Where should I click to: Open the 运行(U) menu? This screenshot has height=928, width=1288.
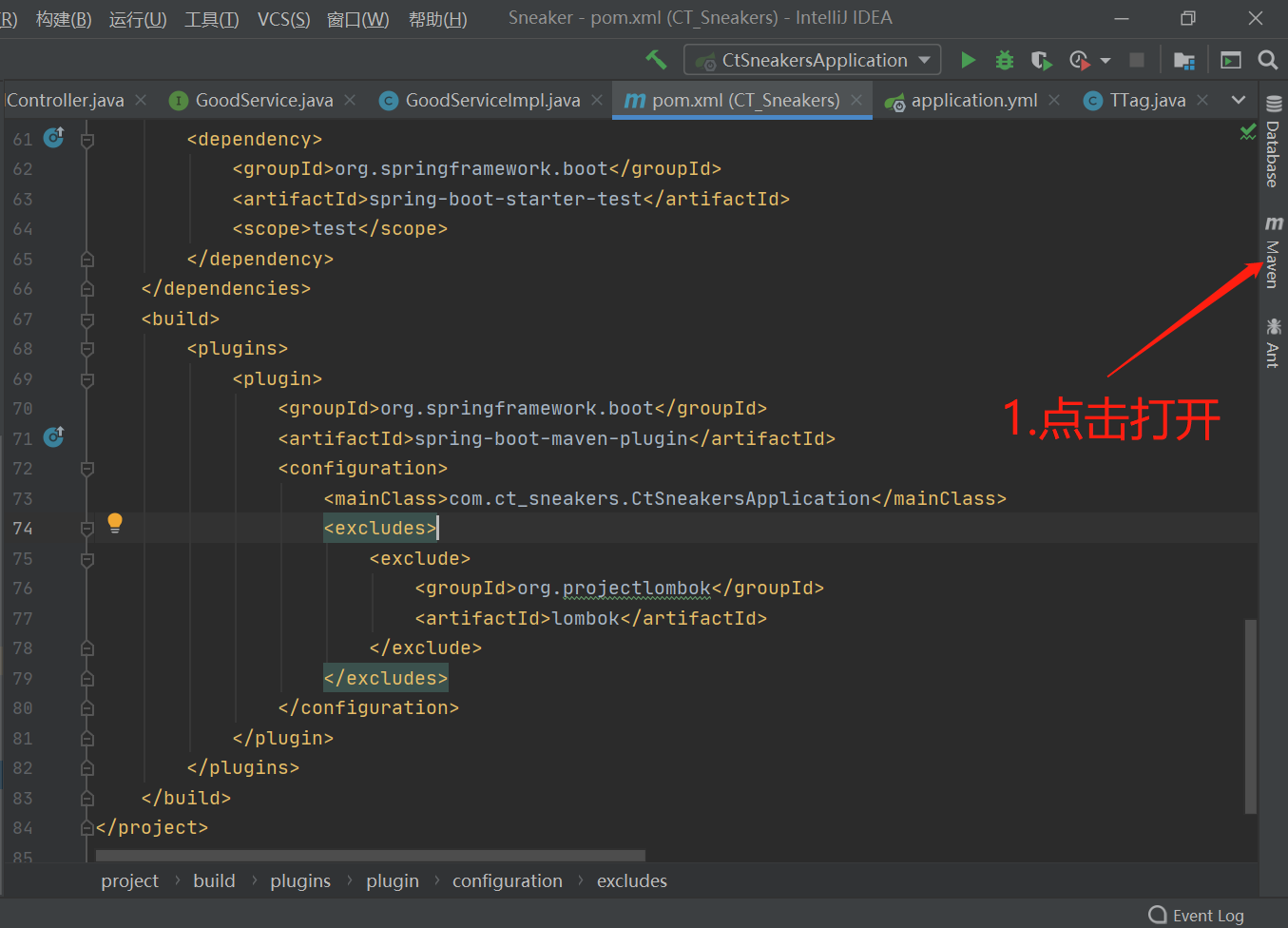(x=138, y=19)
